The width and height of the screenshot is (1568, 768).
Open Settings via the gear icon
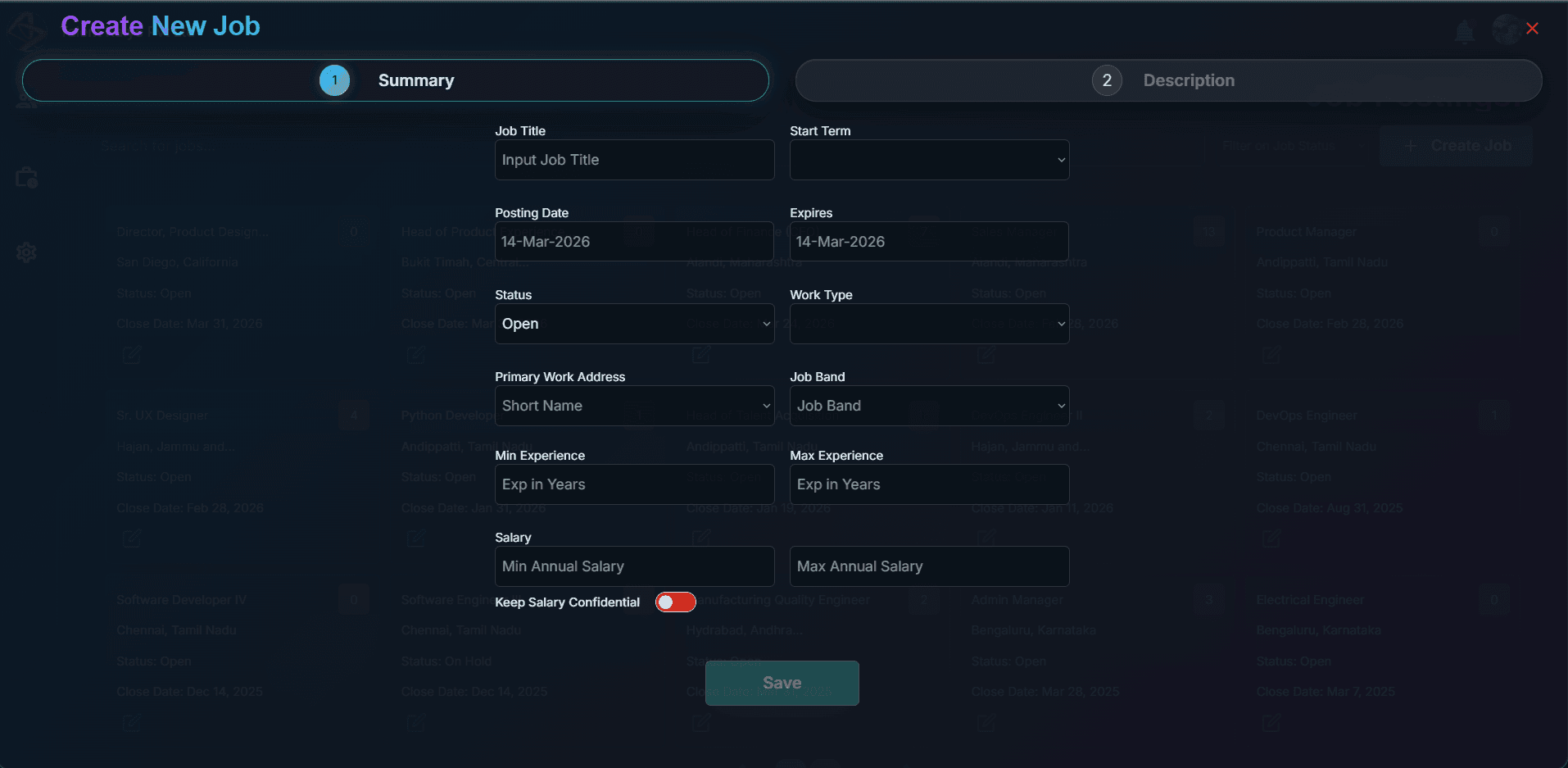tap(26, 252)
